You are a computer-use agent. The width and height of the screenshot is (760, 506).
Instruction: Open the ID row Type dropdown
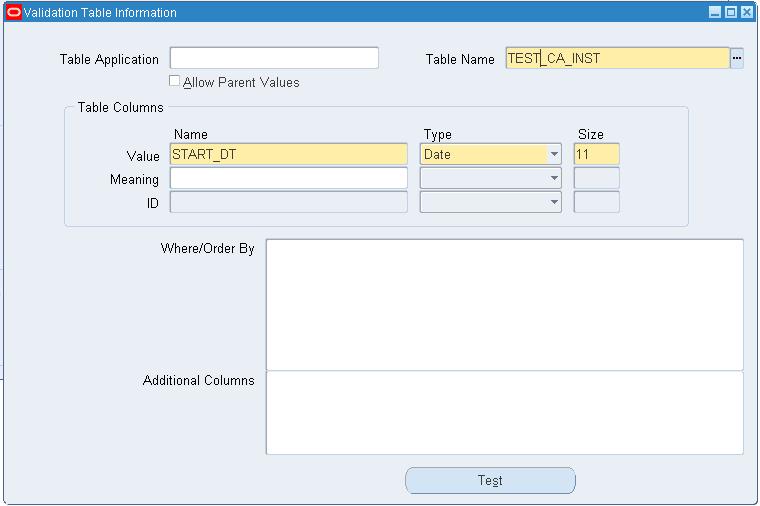[554, 202]
